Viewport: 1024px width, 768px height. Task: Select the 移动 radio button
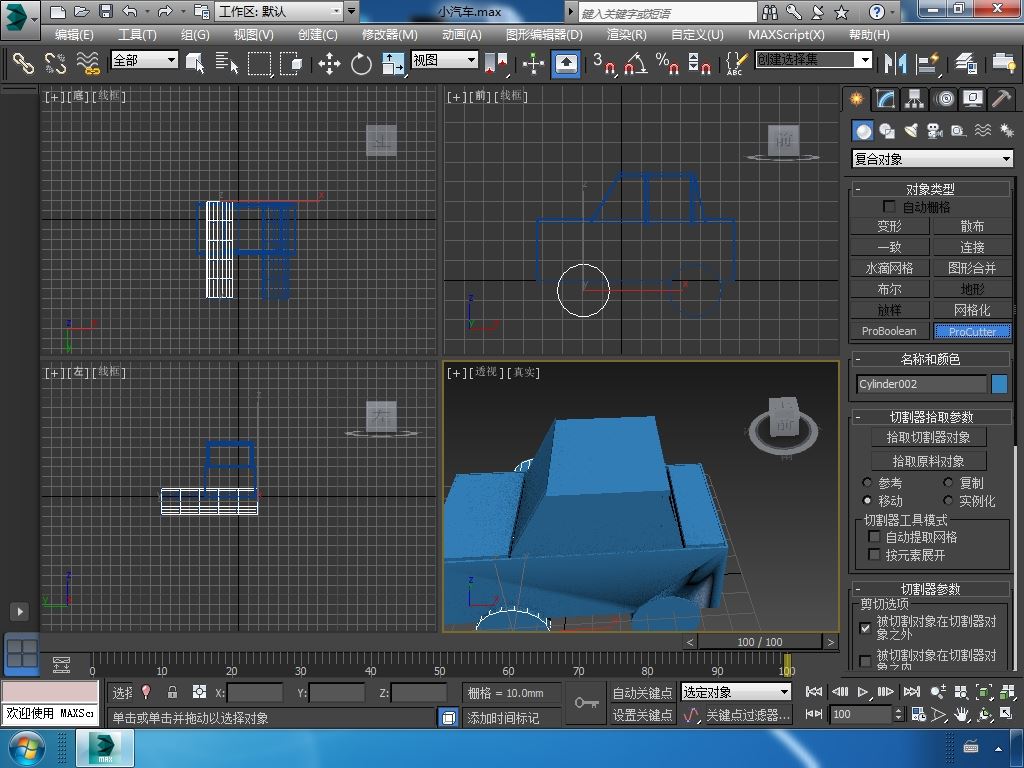(x=867, y=500)
